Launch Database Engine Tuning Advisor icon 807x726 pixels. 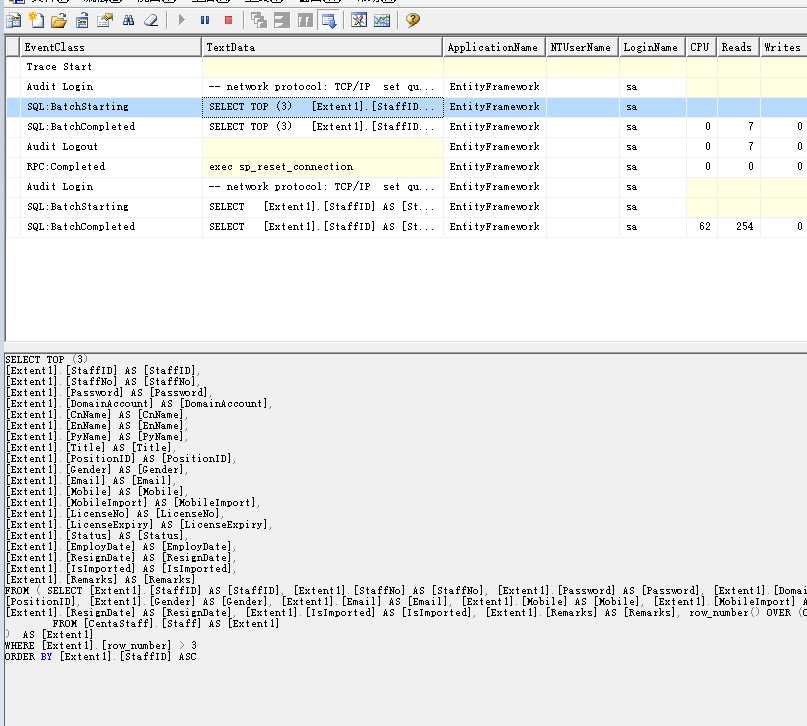tap(359, 21)
